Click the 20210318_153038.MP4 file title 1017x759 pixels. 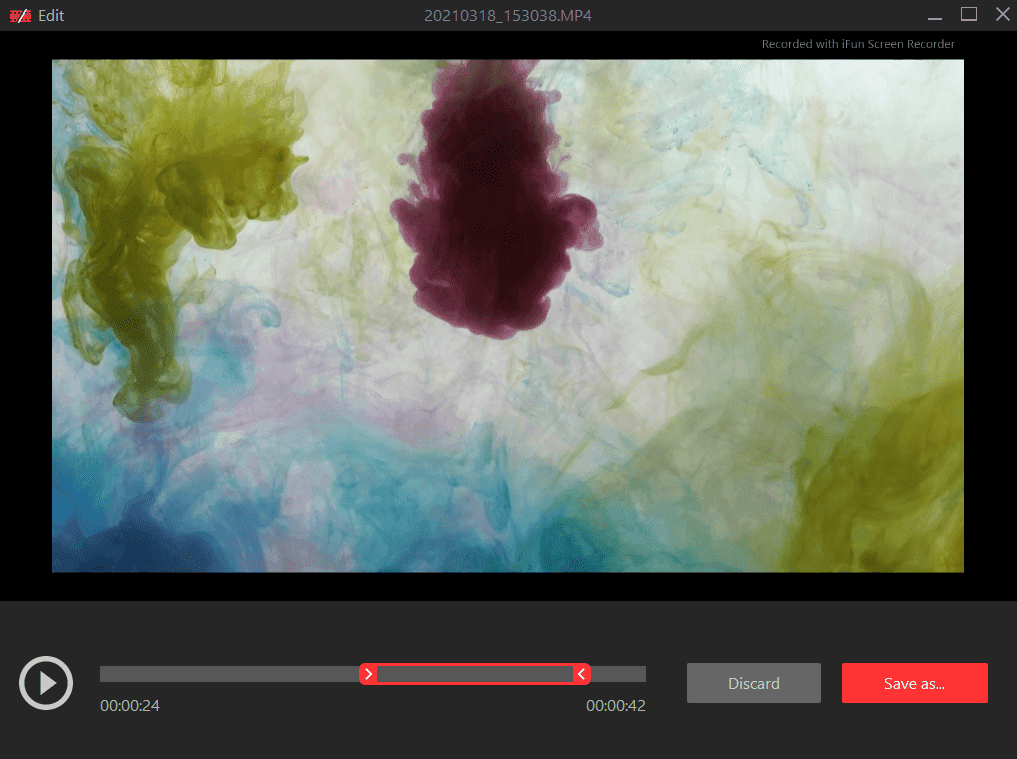[509, 16]
